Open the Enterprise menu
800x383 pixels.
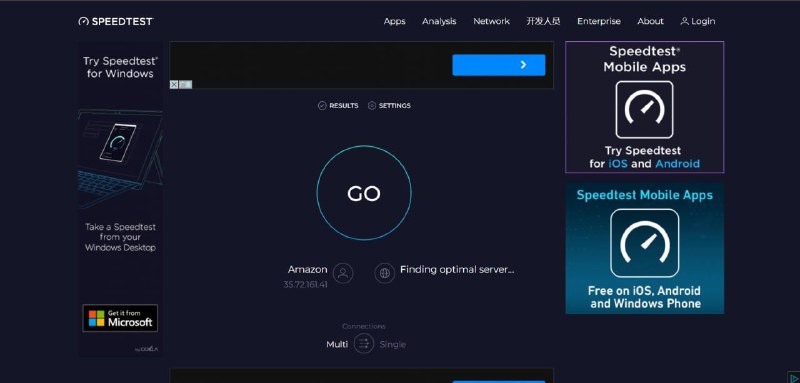[598, 21]
